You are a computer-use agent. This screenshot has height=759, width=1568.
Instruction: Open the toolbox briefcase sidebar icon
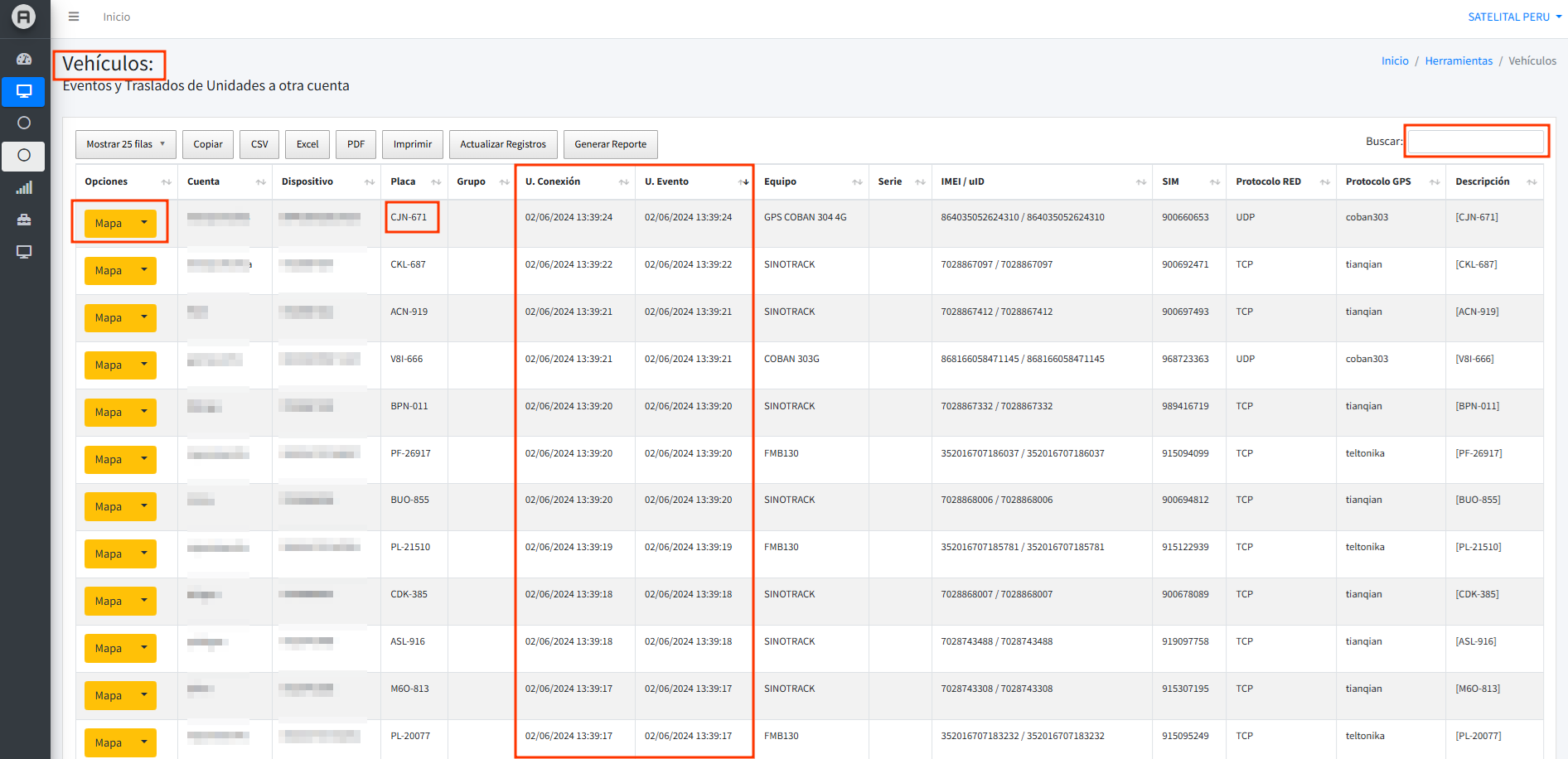tap(24, 220)
